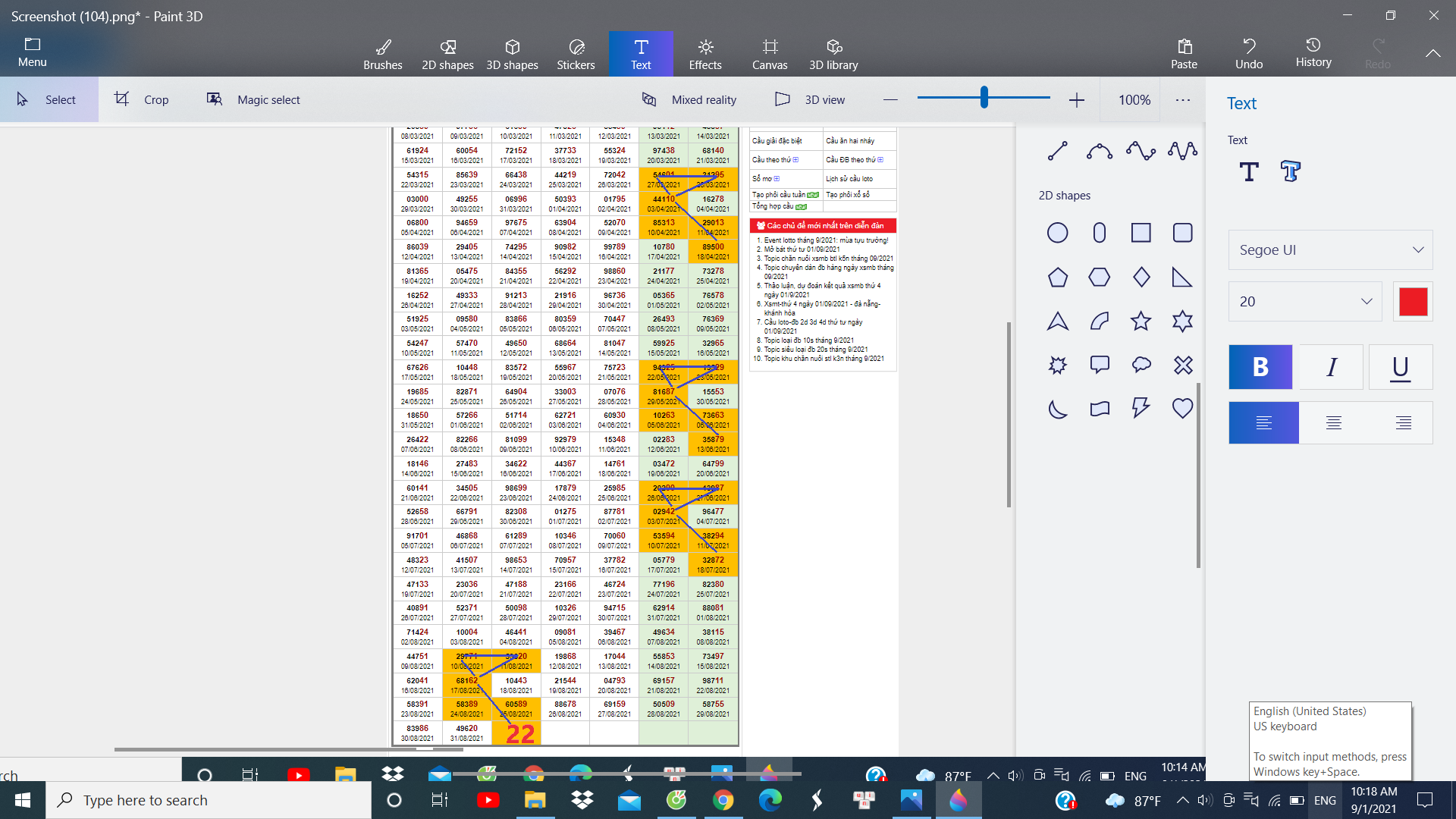1456x819 pixels.
Task: Select the arrowhead triangle shape
Action: (x=1057, y=322)
